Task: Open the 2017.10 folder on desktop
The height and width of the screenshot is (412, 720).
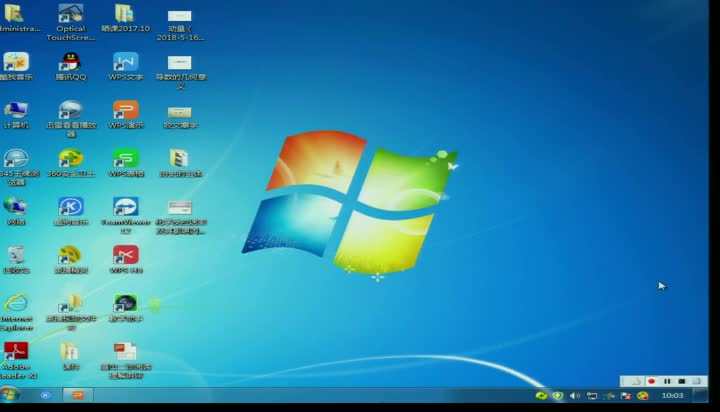Action: [x=125, y=18]
